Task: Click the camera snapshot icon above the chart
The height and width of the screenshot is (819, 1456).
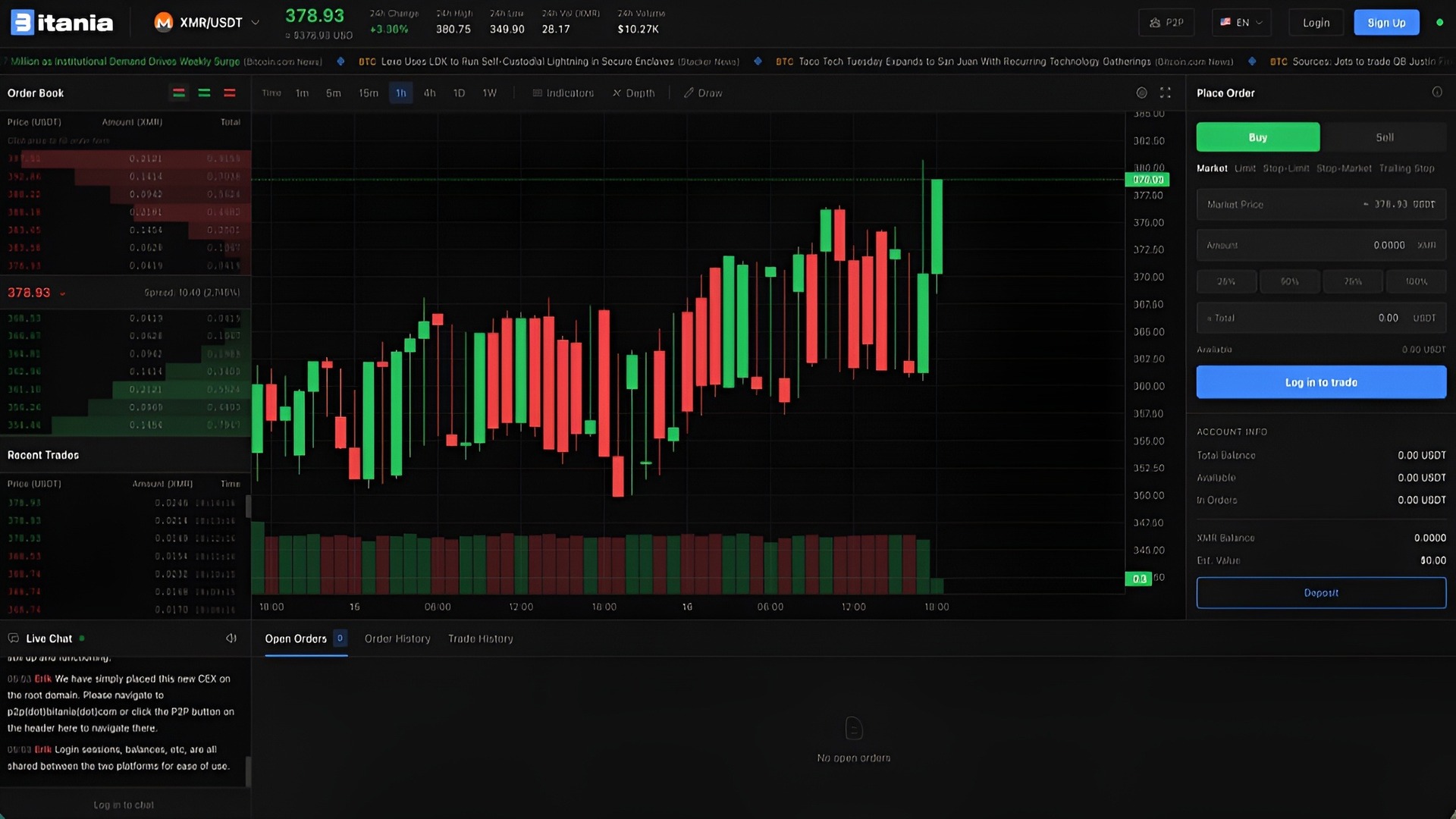Action: 1141,93
